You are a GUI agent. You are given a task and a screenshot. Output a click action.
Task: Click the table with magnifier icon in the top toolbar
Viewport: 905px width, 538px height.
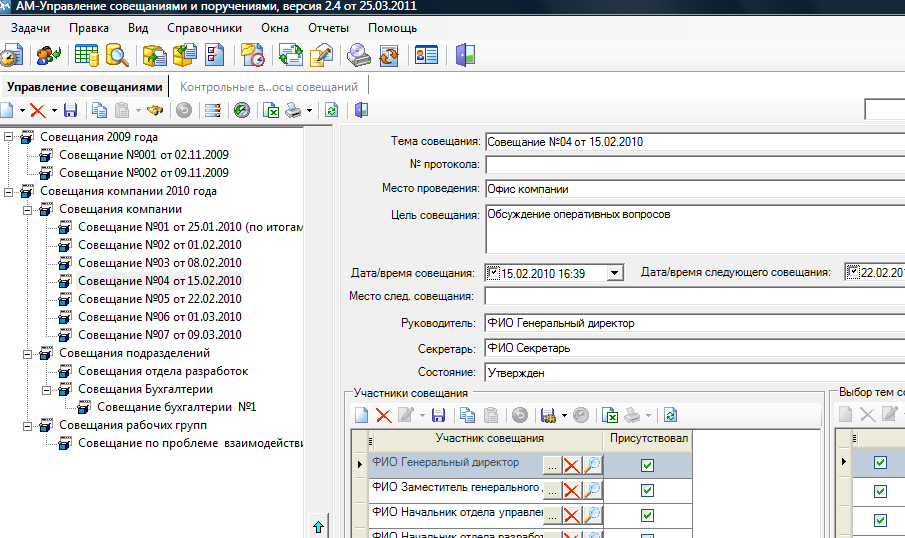pos(118,55)
